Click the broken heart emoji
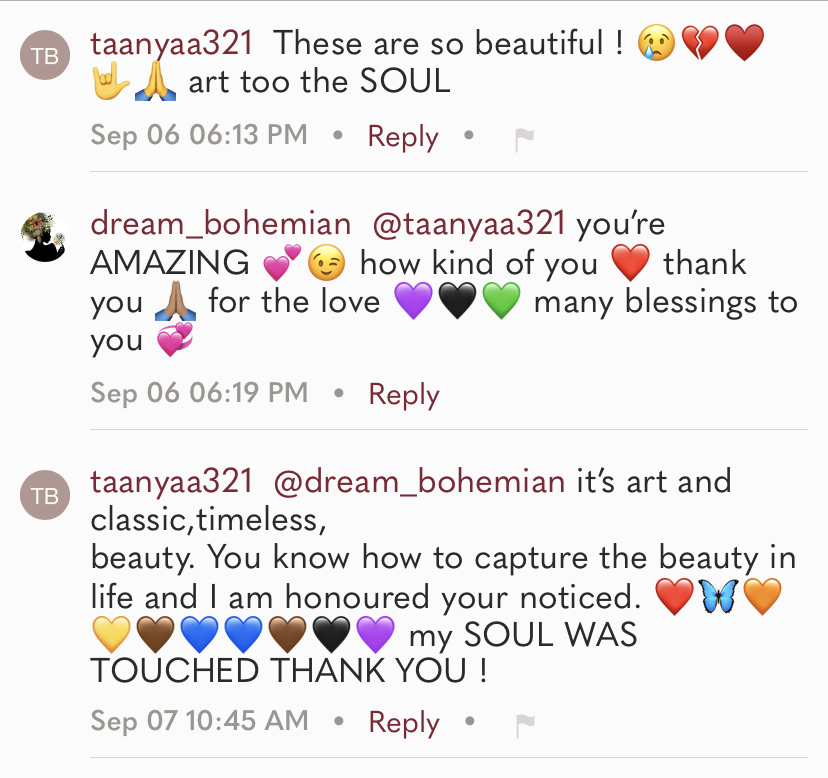Image resolution: width=828 pixels, height=778 pixels. tap(699, 45)
